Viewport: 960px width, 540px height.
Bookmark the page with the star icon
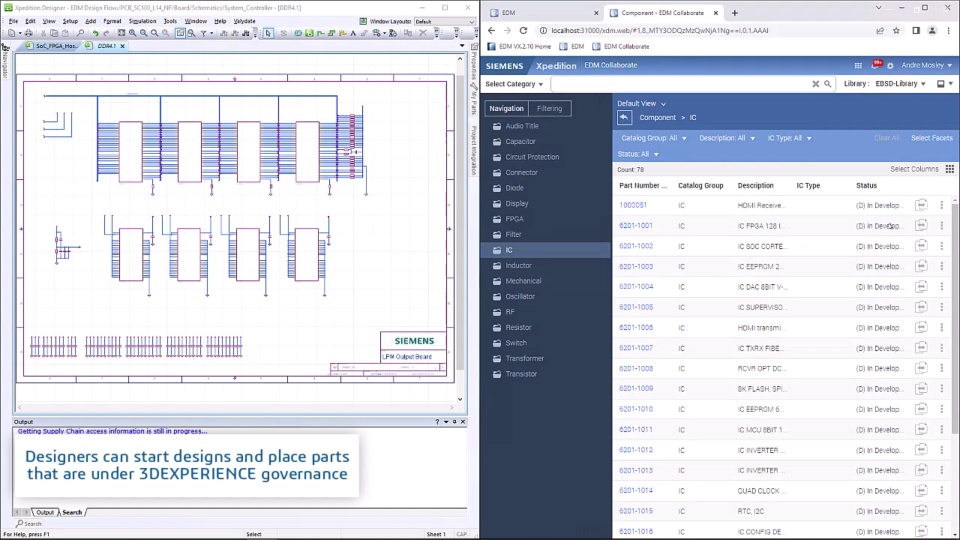(x=896, y=30)
